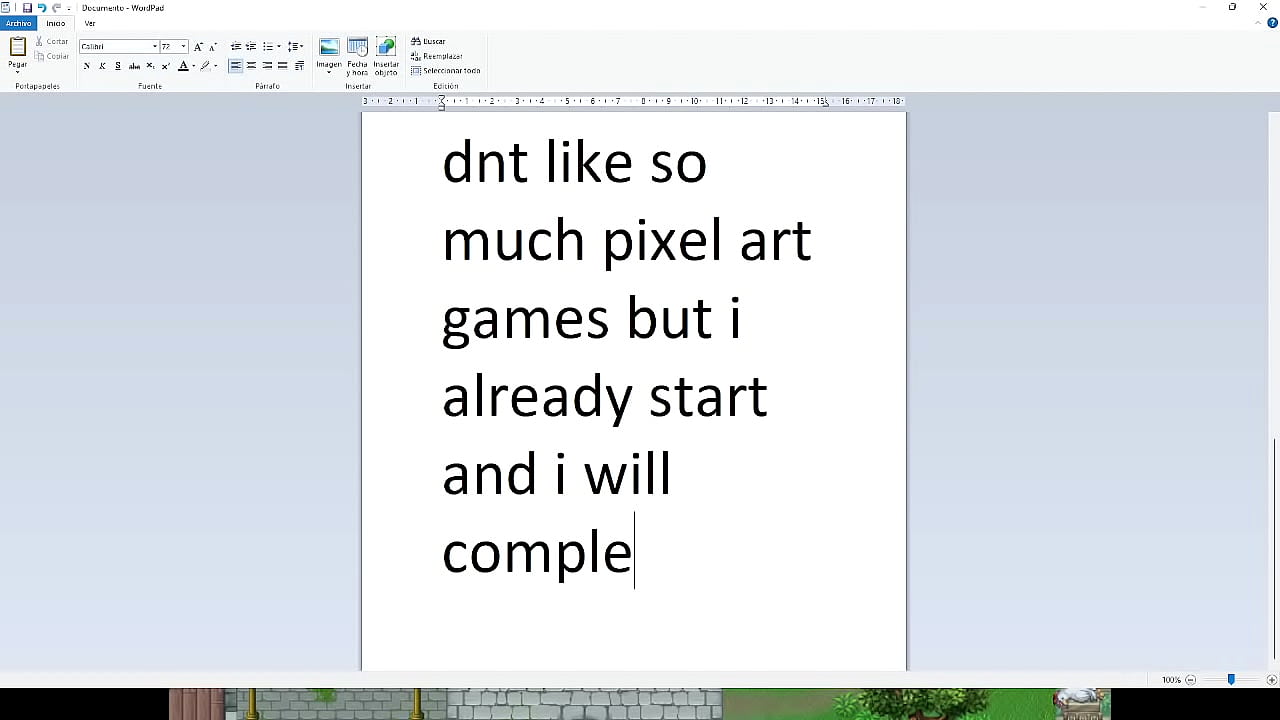This screenshot has height=720, width=1280.
Task: Increase font size with the grow font icon
Action: [198, 47]
